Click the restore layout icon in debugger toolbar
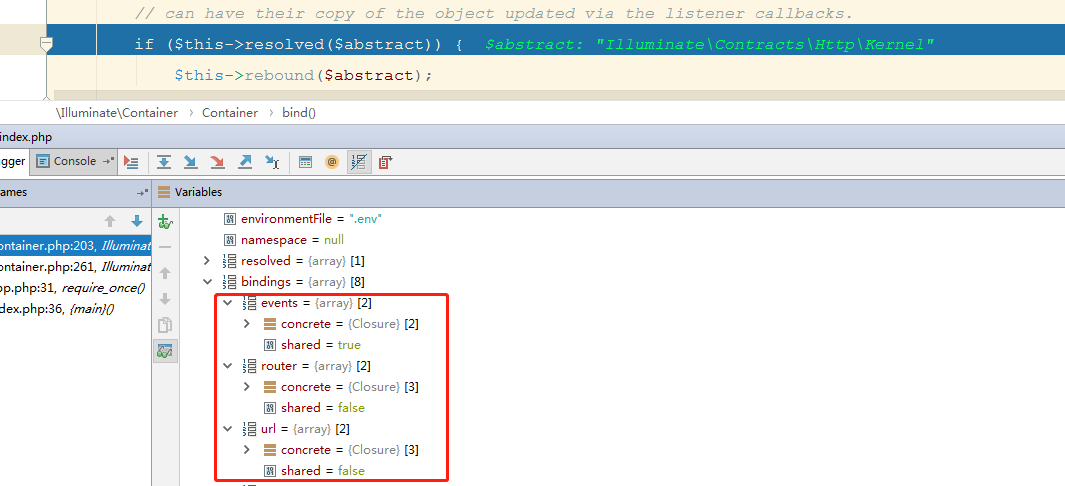This screenshot has height=486, width=1065. pos(386,162)
